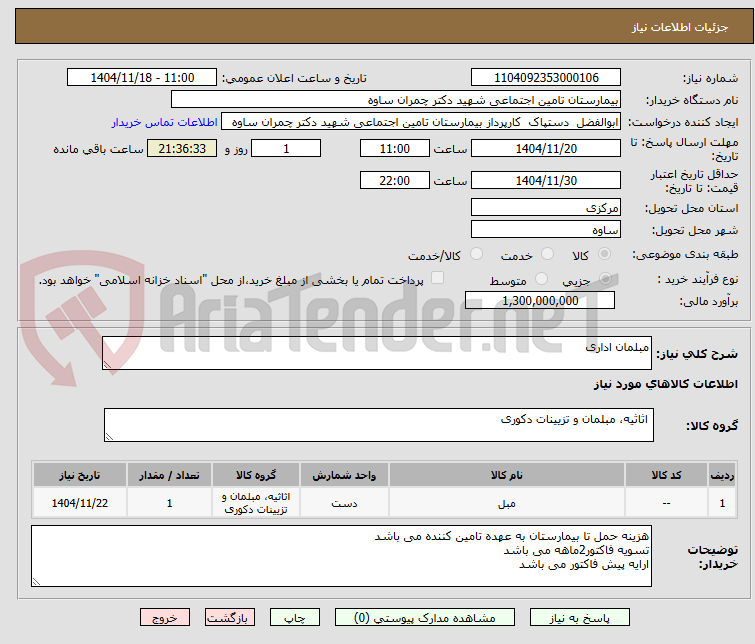
Task: Open 'اطلاعات تماس خریدار' link
Action: (x=165, y=122)
